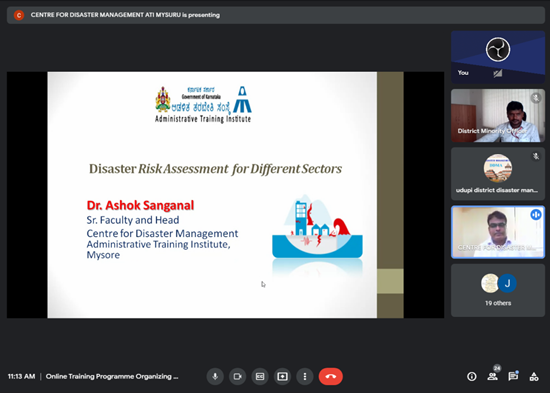Image resolution: width=550 pixels, height=393 pixels.
Task: Select District Minority Officer video tile
Action: click(x=498, y=115)
